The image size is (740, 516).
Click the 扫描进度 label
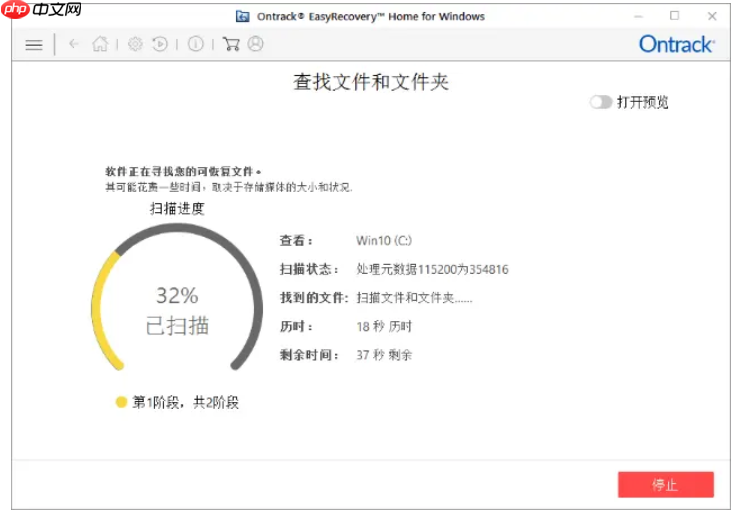pyautogui.click(x=177, y=208)
